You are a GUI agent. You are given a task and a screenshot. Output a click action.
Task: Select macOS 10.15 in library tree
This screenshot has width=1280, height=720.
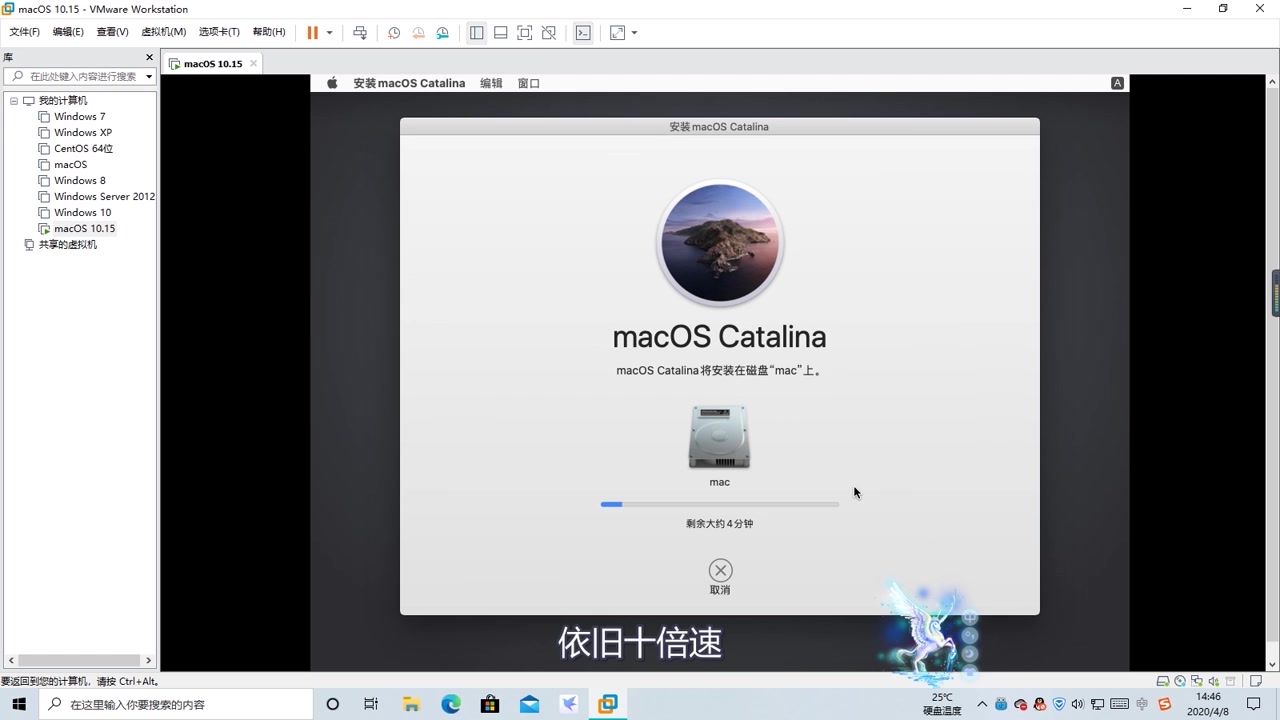pyautogui.click(x=84, y=229)
